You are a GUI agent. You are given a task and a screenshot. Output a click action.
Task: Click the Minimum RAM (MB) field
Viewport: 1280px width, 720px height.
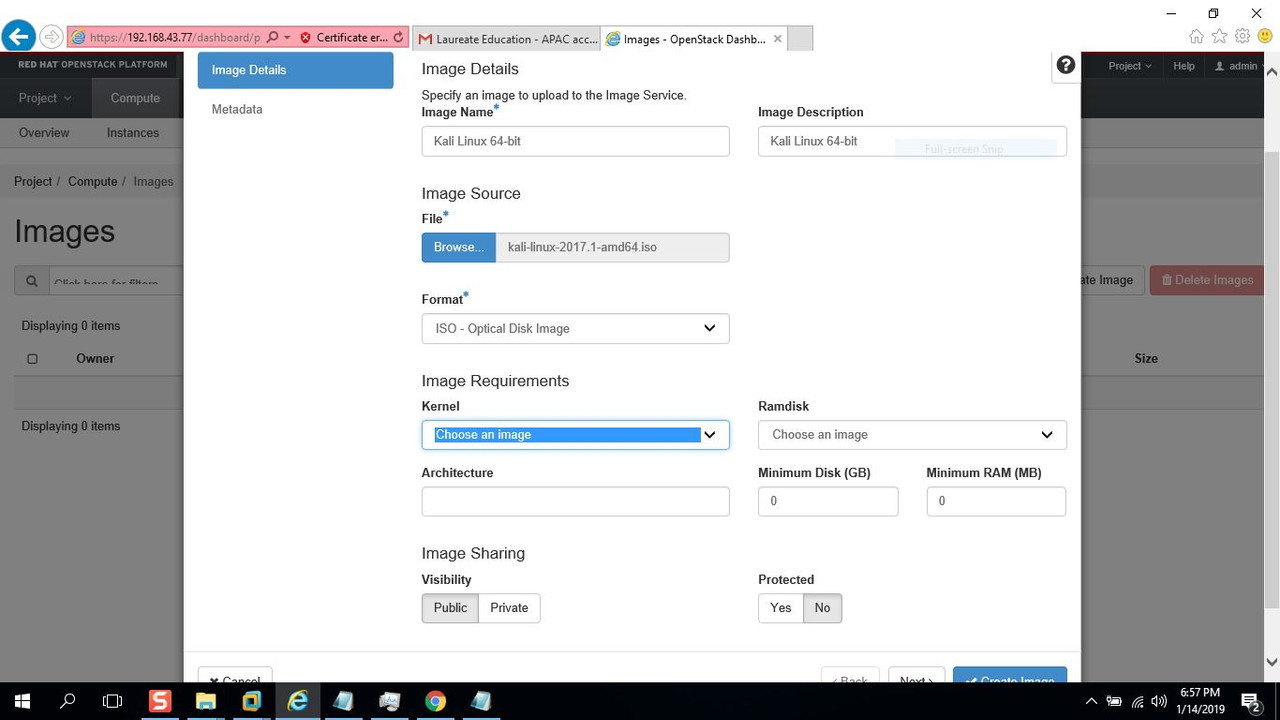[996, 501]
